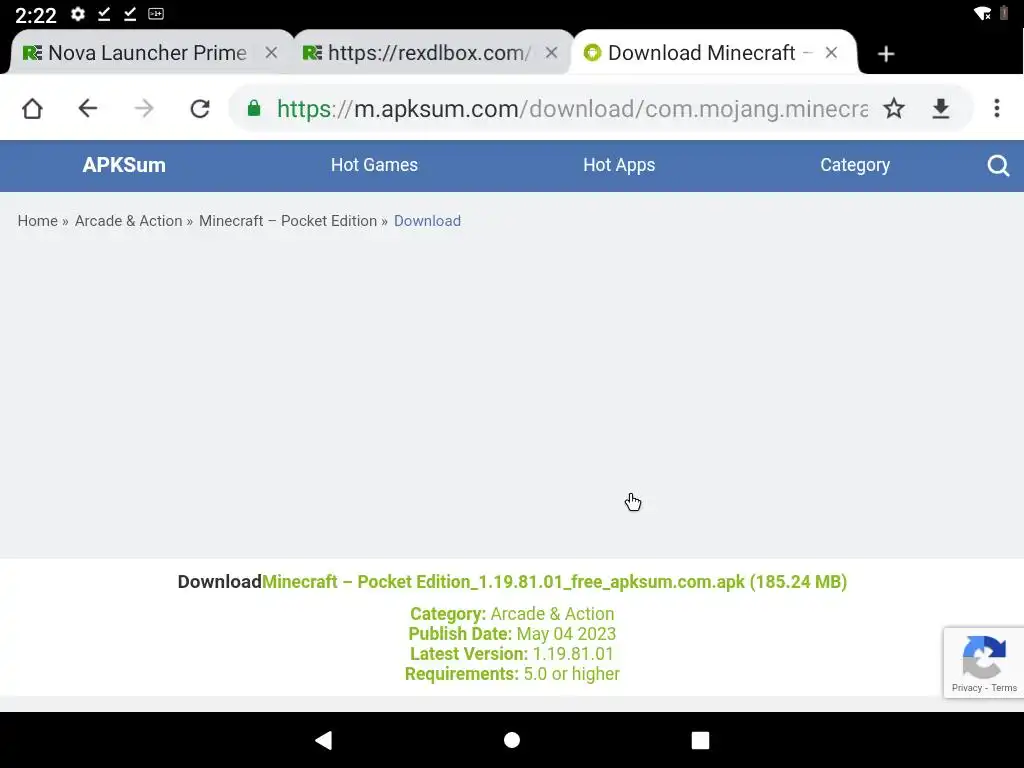Click Category: Arcade & Action text

(x=512, y=614)
